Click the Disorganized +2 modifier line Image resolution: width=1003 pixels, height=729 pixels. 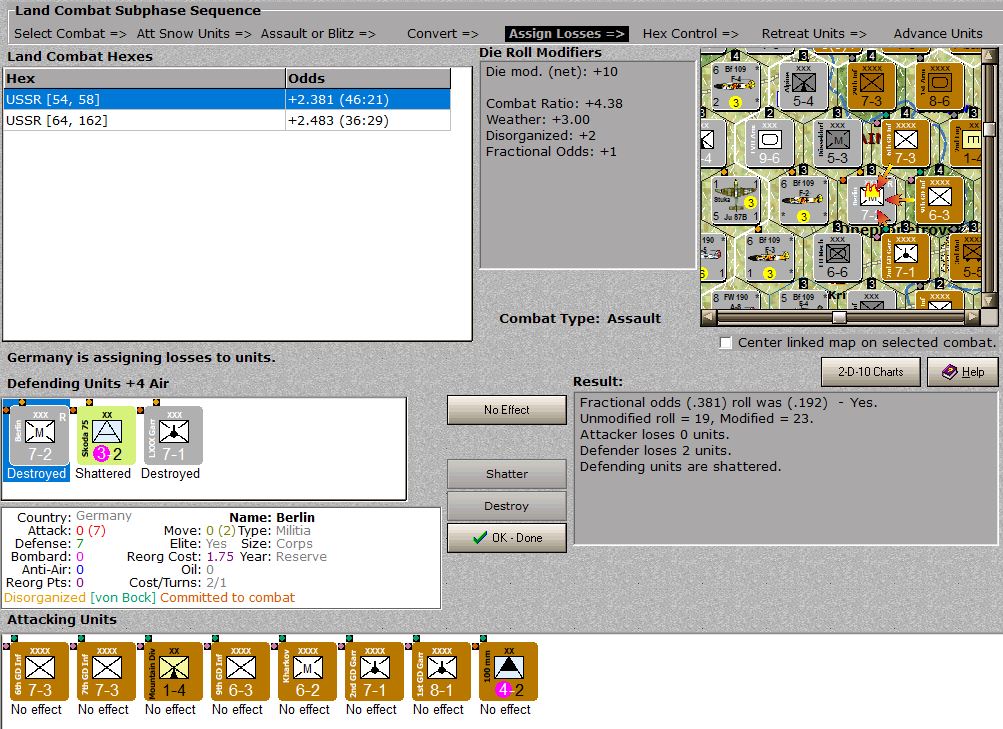click(x=541, y=136)
